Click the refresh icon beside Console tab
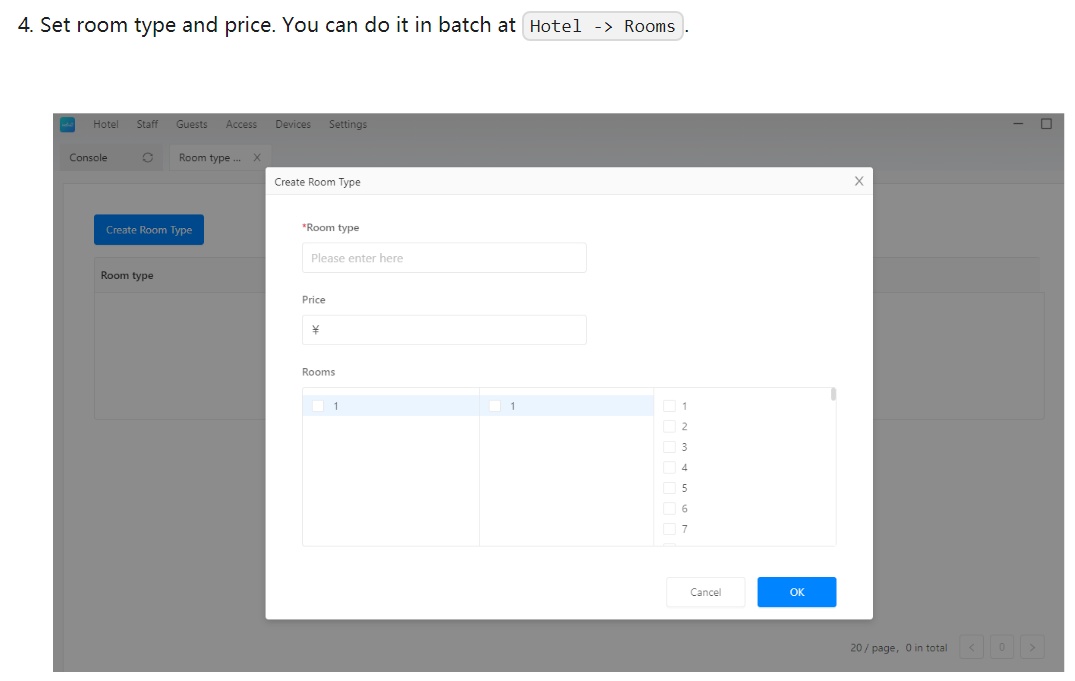The height and width of the screenshot is (681, 1075). pyautogui.click(x=148, y=158)
